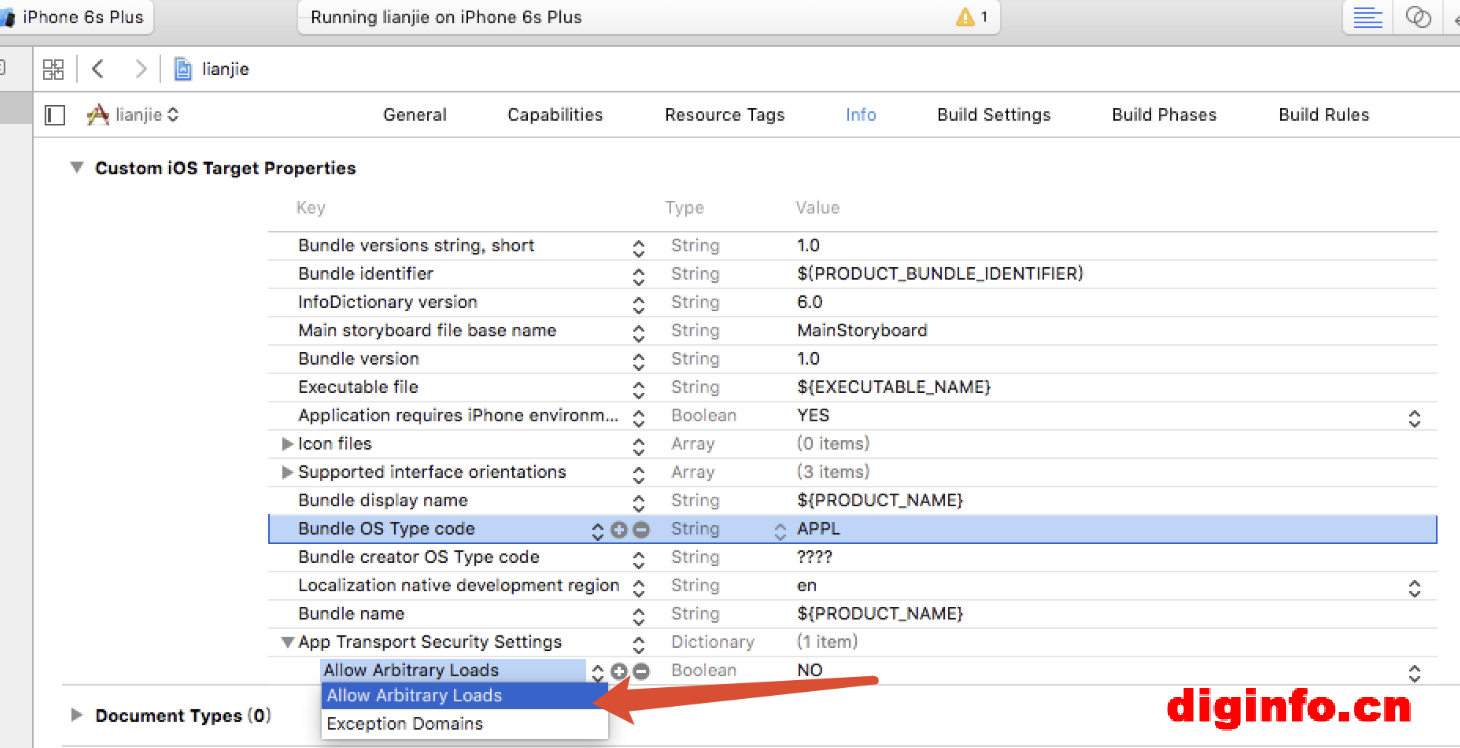Screen dimensions: 1460x748
Task: Choose Exception Domains from dropdown list
Action: pos(465,724)
